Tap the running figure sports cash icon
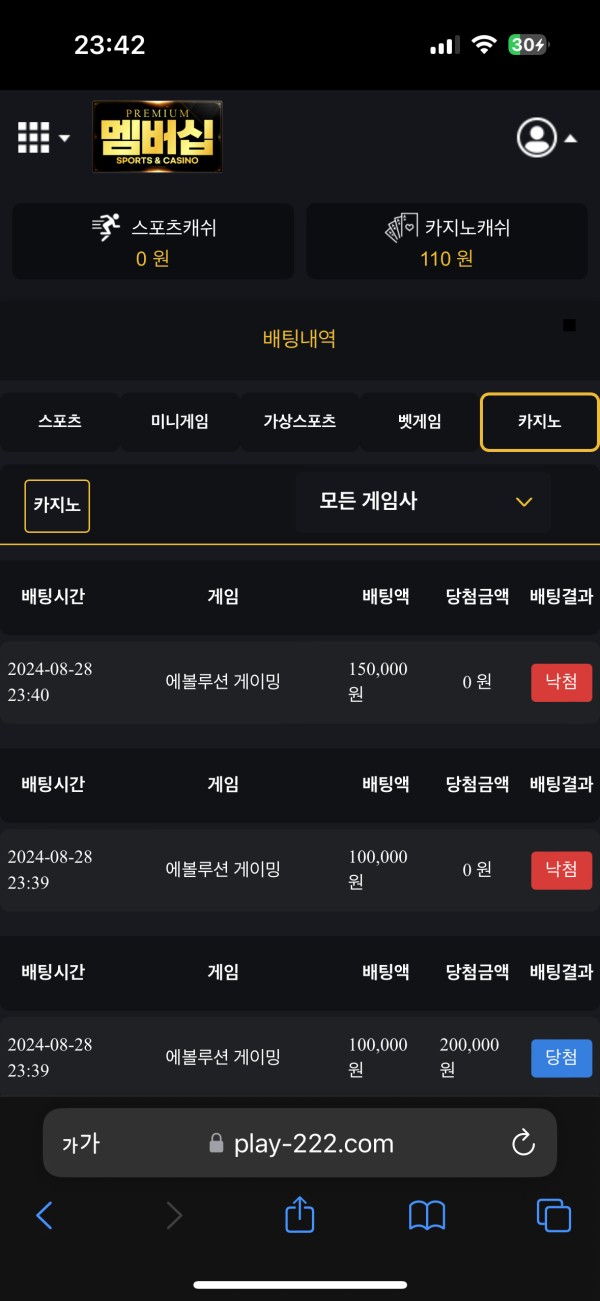 (x=106, y=228)
